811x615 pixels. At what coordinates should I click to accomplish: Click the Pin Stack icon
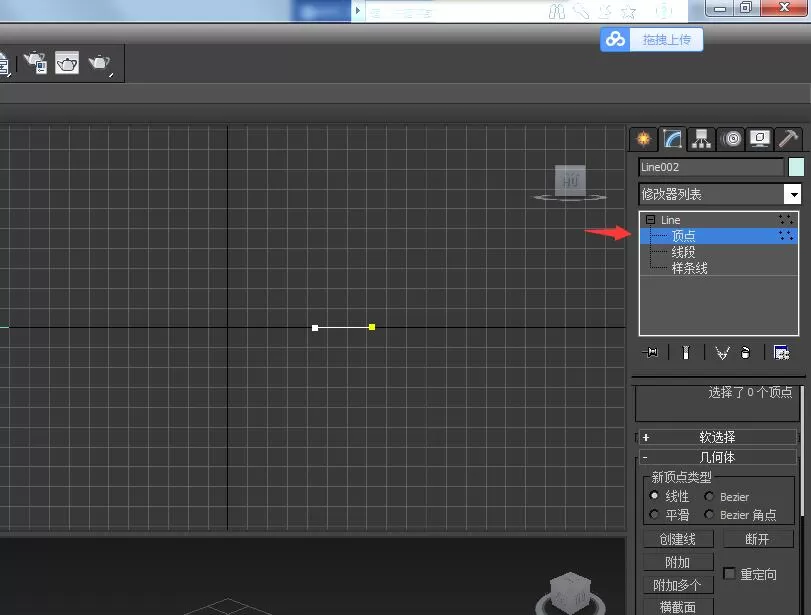651,353
